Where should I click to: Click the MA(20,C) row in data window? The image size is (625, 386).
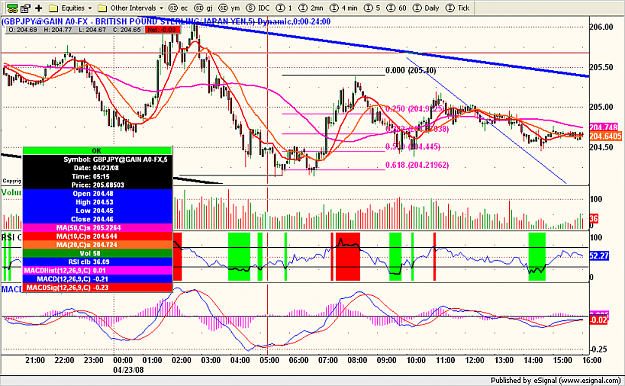click(x=97, y=245)
